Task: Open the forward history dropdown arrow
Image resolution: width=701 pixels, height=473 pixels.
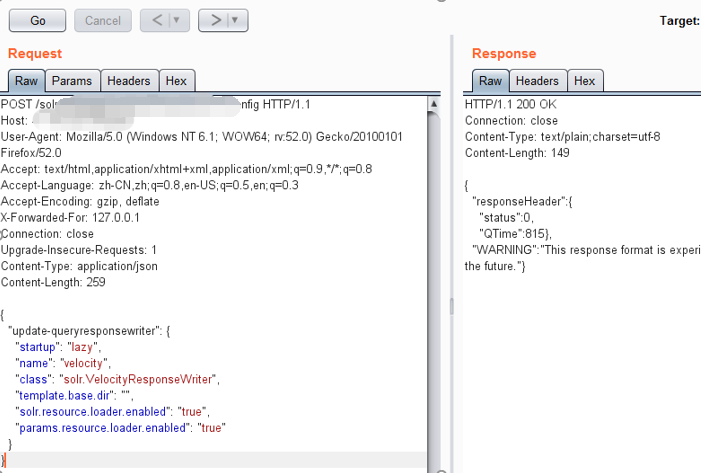Action: click(235, 20)
